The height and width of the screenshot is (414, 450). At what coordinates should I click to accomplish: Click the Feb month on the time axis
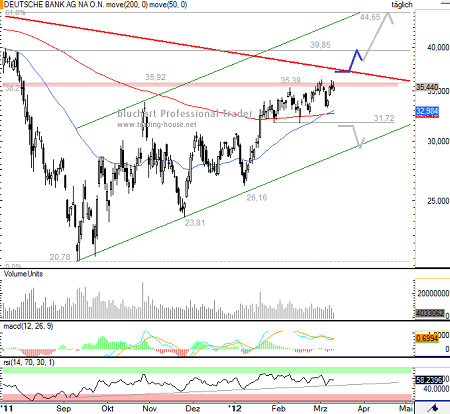pos(278,408)
